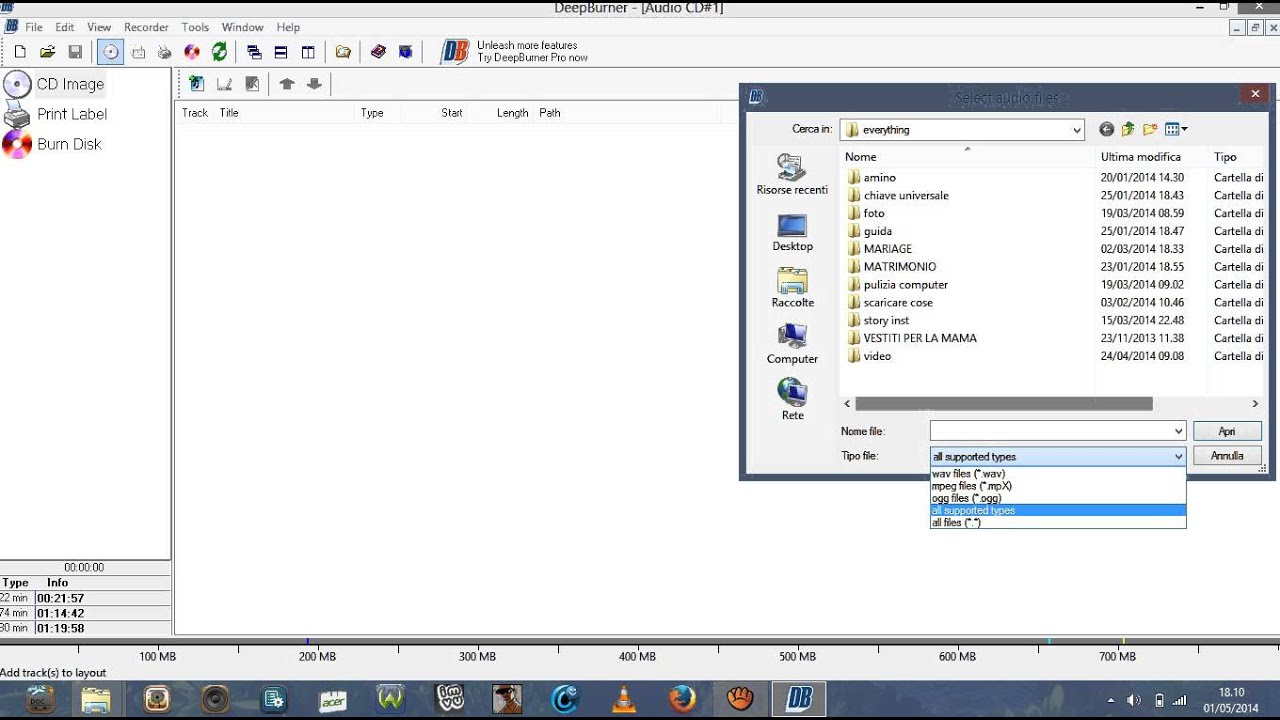Click the move track up arrow
This screenshot has width=1280, height=720.
[x=287, y=84]
